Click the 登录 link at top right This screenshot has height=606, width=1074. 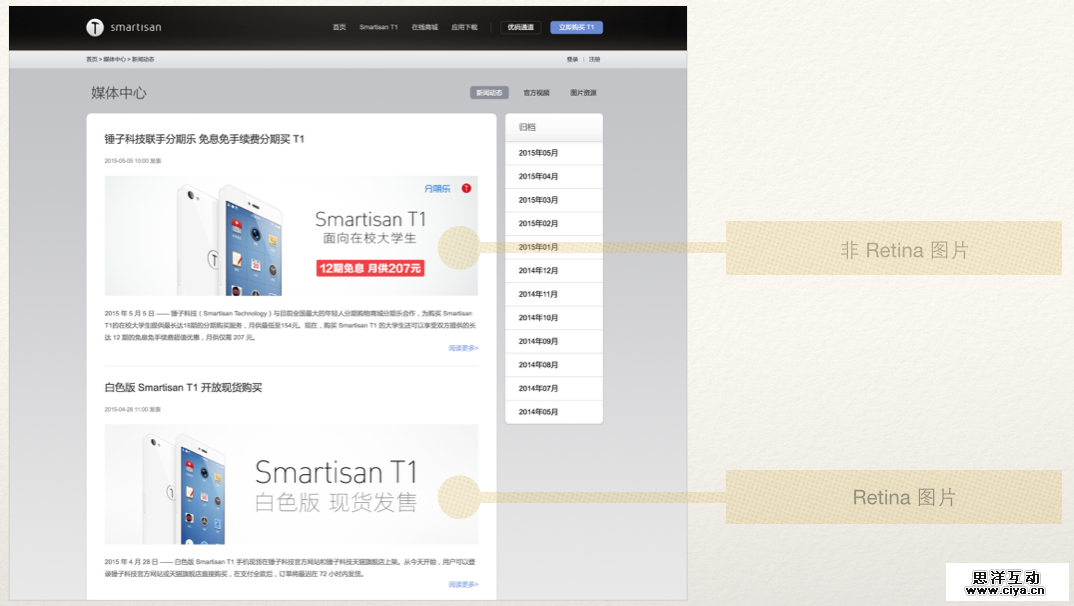pos(570,59)
